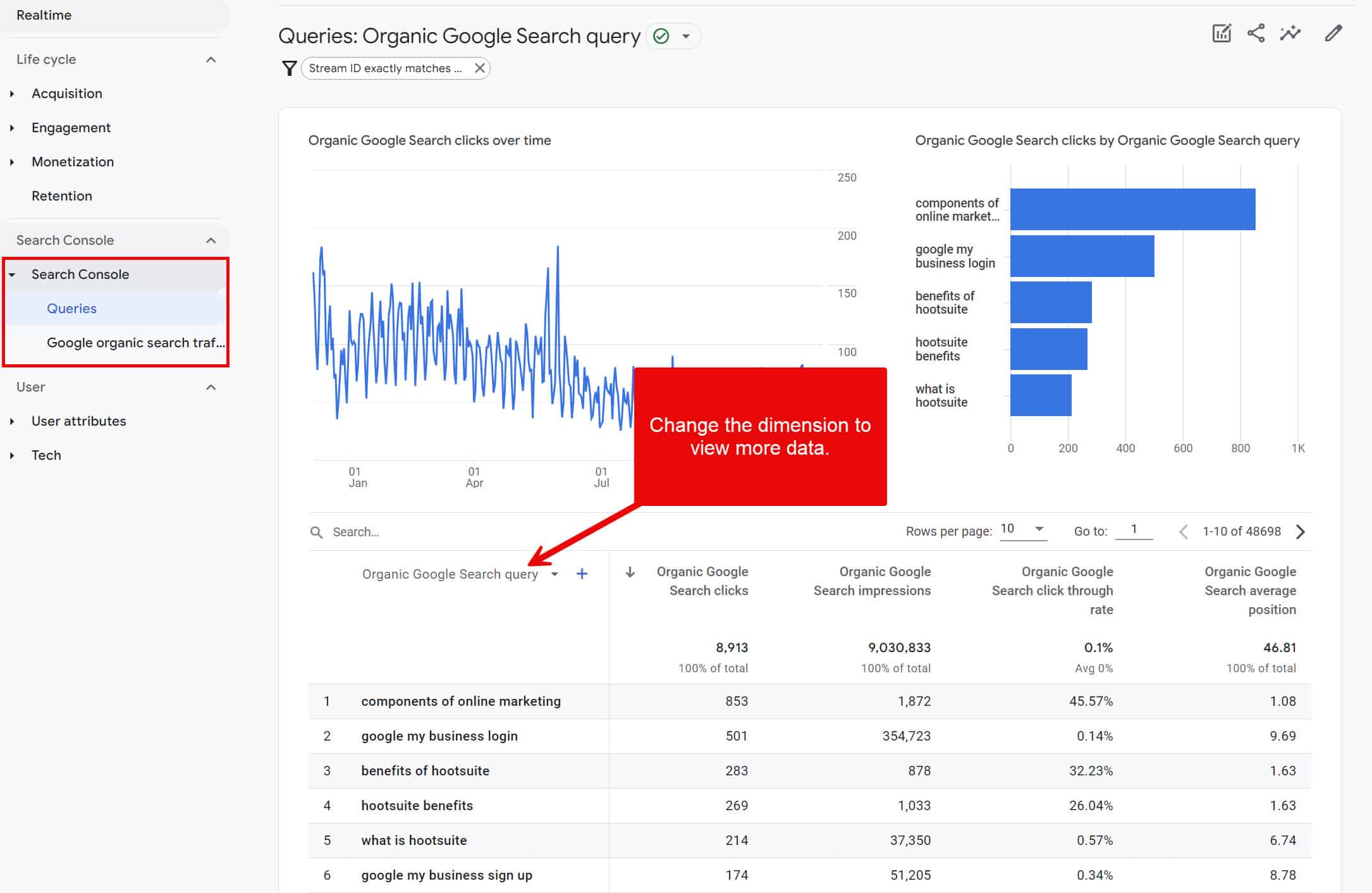Click the pencil edit report icon

coord(1333,34)
